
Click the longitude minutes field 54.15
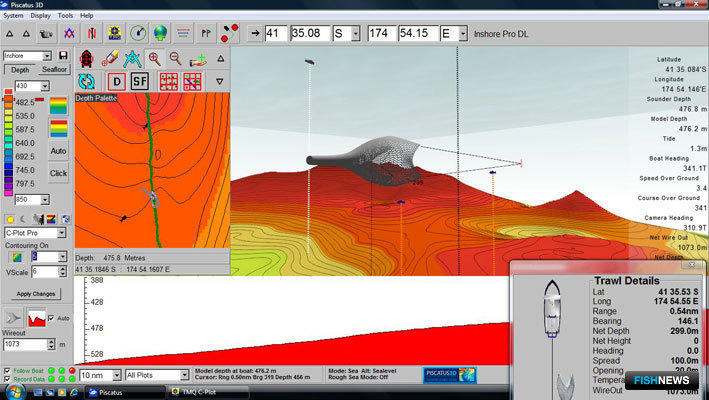coord(417,34)
